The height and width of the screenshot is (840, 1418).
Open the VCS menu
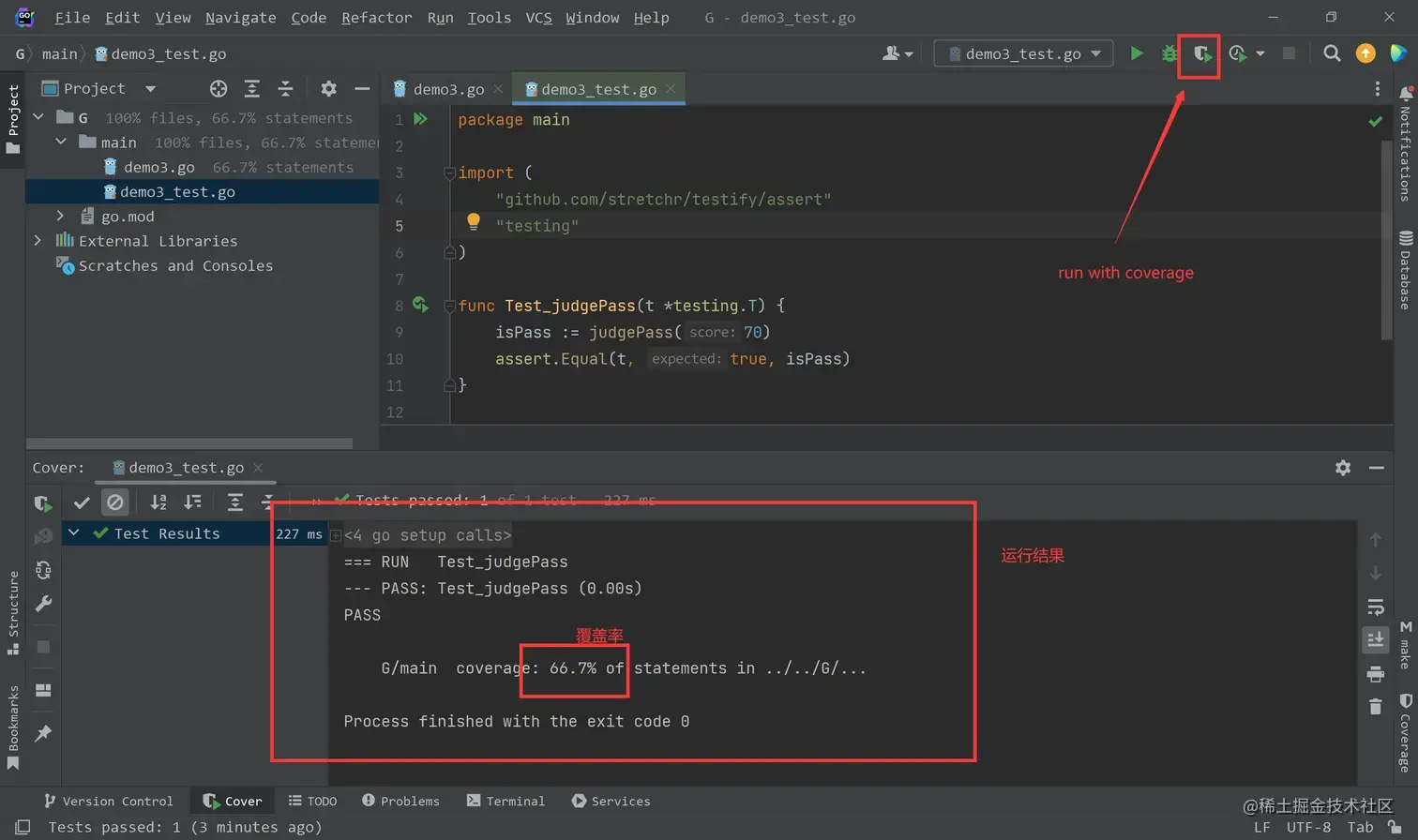tap(538, 17)
